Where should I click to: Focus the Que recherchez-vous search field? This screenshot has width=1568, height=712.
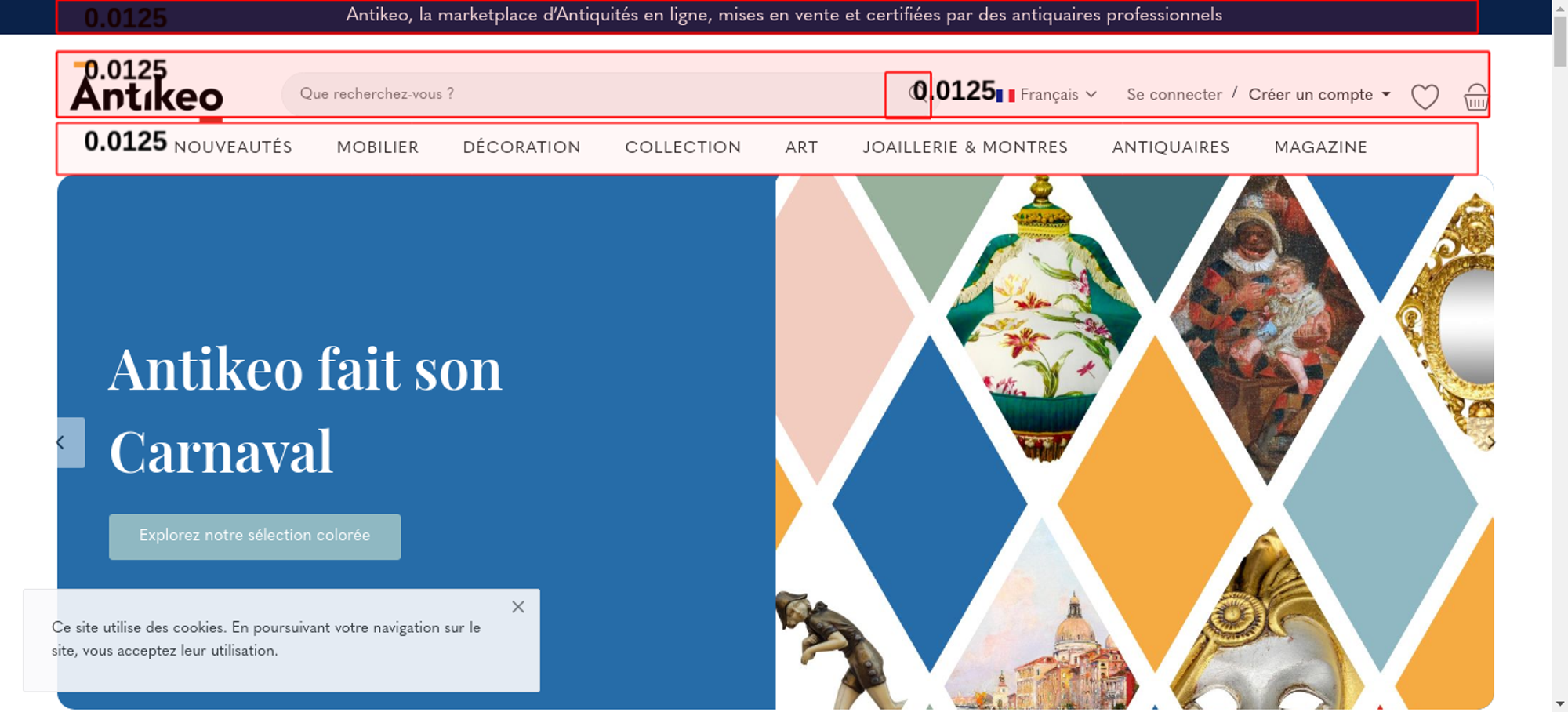584,94
